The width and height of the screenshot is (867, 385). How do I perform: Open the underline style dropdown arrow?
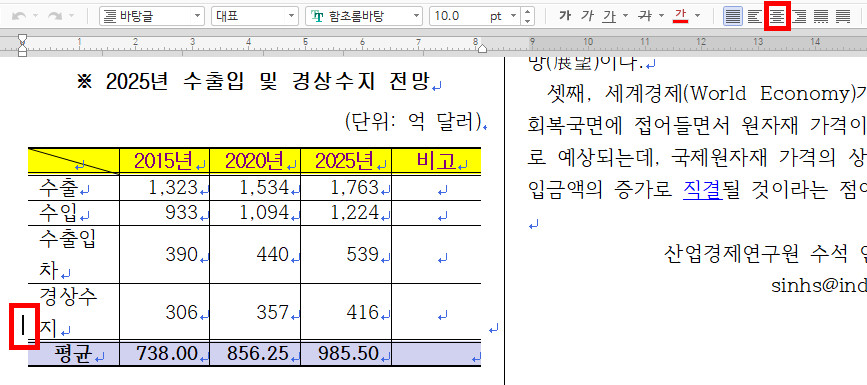point(625,16)
